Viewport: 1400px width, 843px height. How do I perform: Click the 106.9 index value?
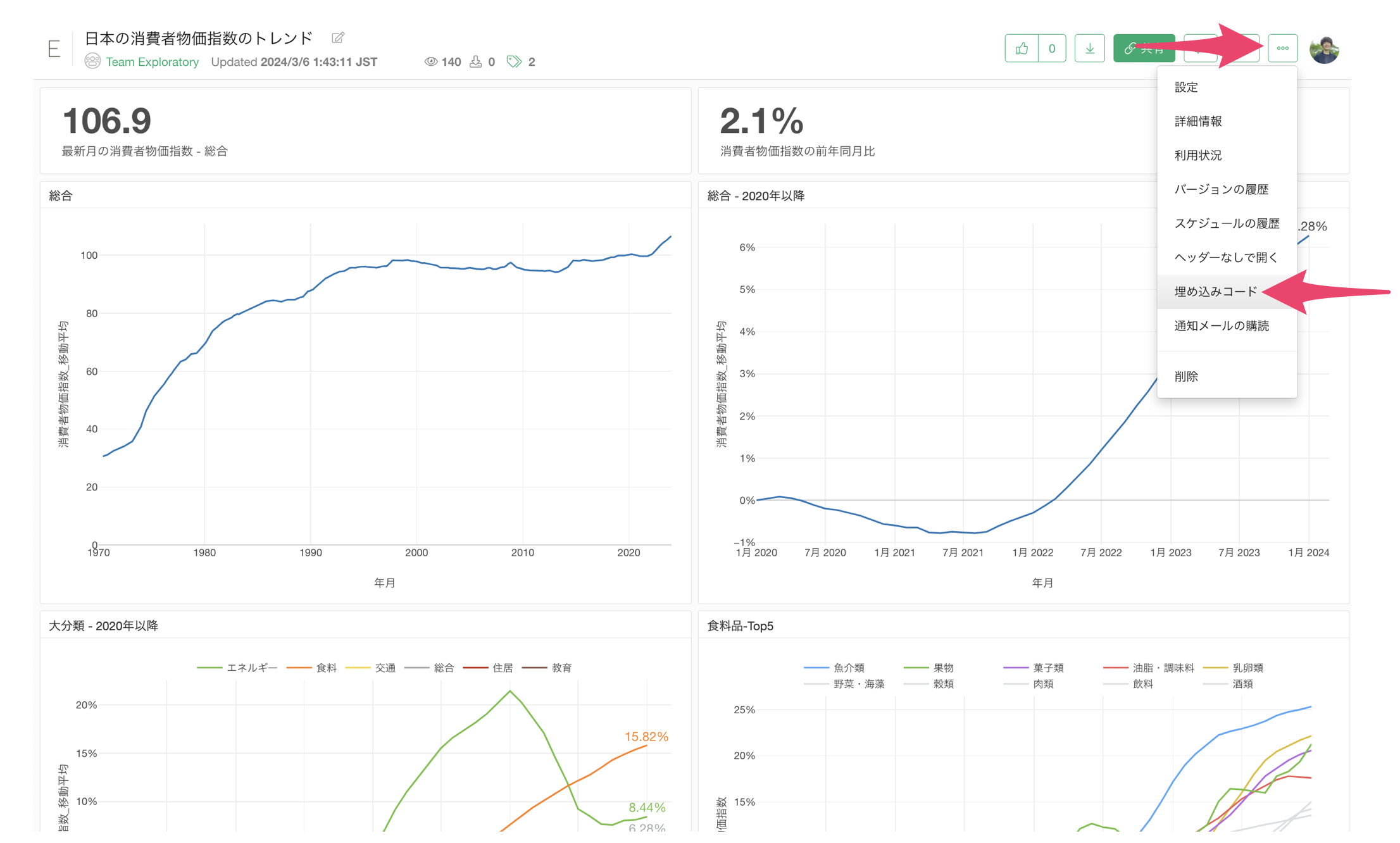[107, 120]
